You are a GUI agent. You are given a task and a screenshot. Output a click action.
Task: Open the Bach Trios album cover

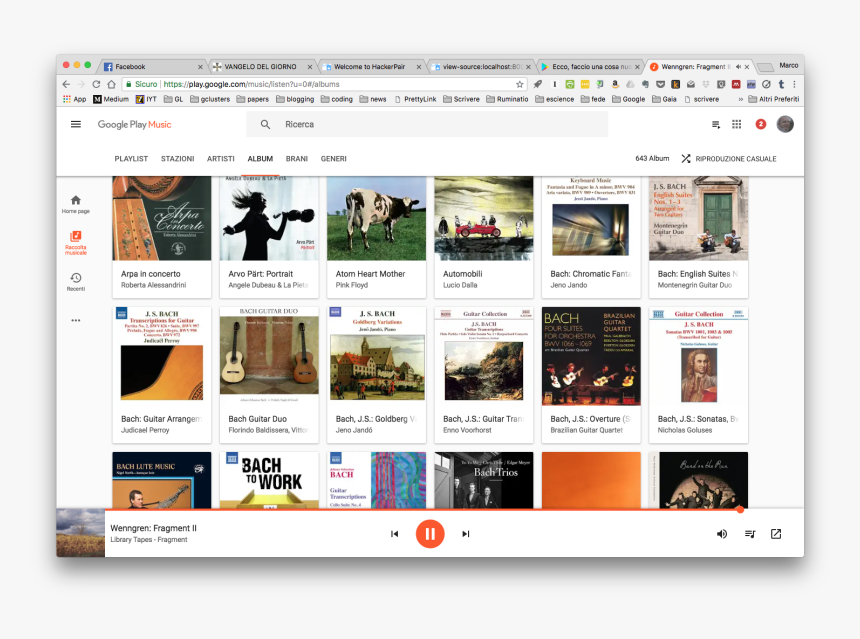(484, 480)
